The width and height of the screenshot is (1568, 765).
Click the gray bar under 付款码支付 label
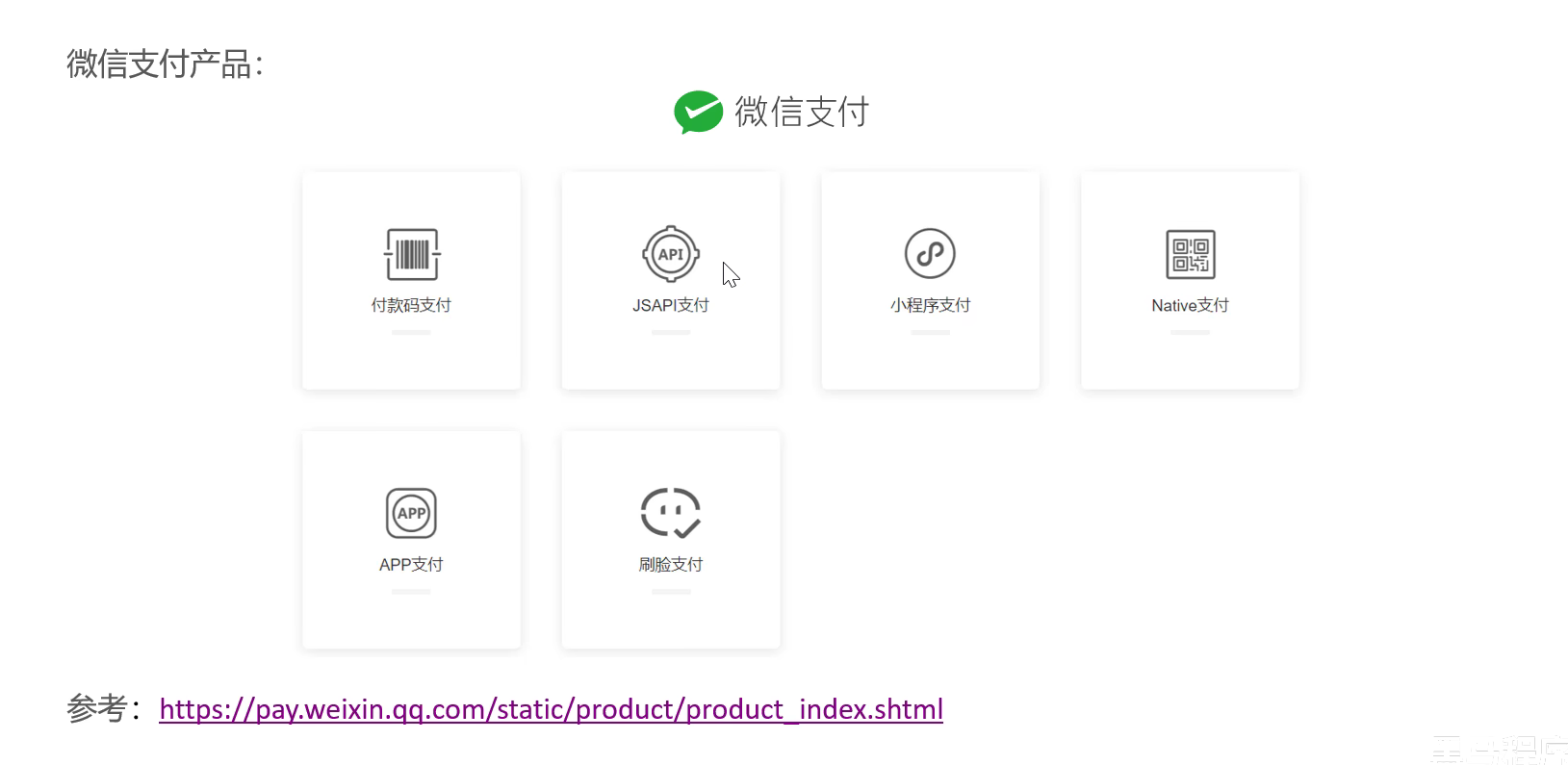[x=411, y=332]
